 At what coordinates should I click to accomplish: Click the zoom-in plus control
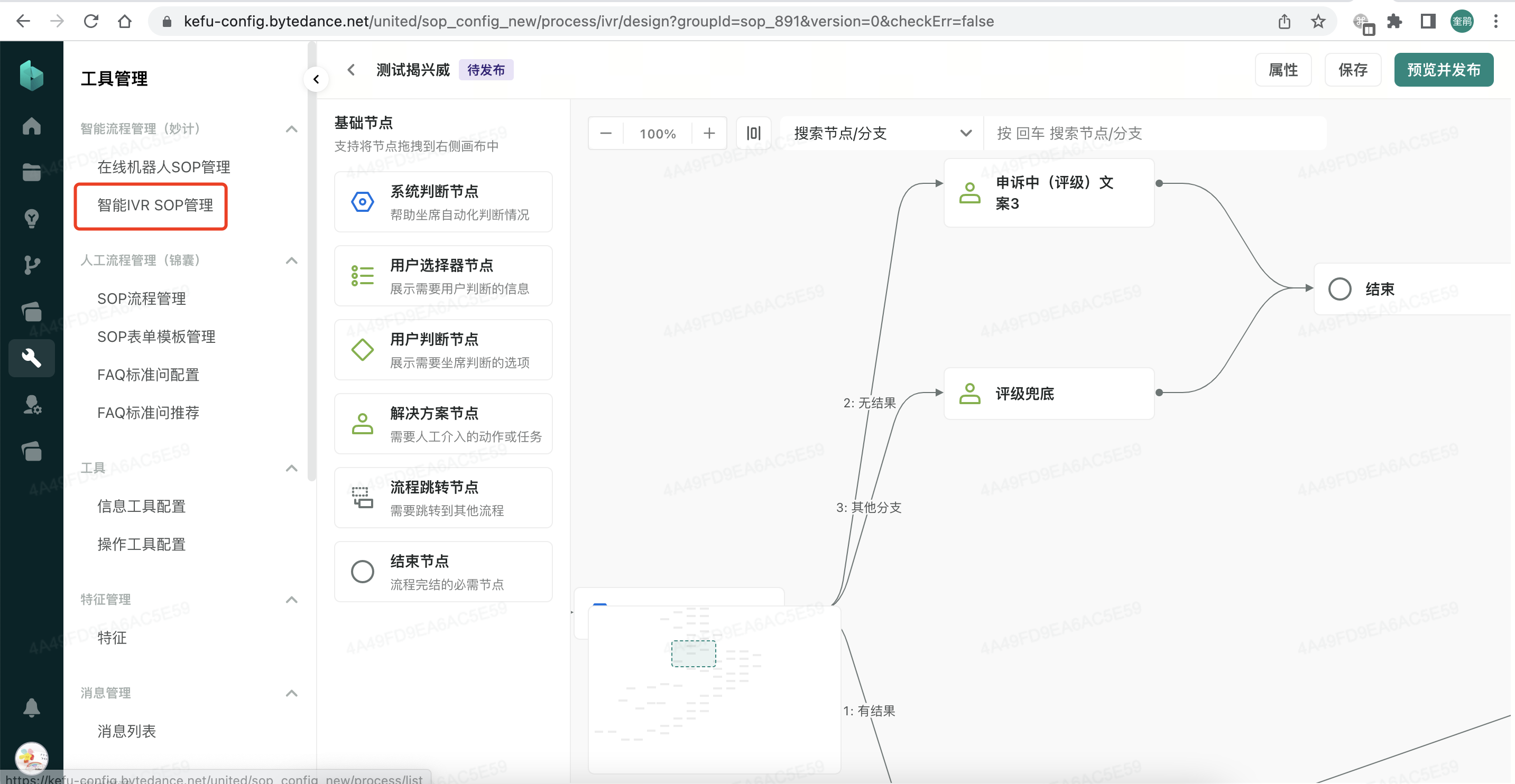click(x=709, y=133)
